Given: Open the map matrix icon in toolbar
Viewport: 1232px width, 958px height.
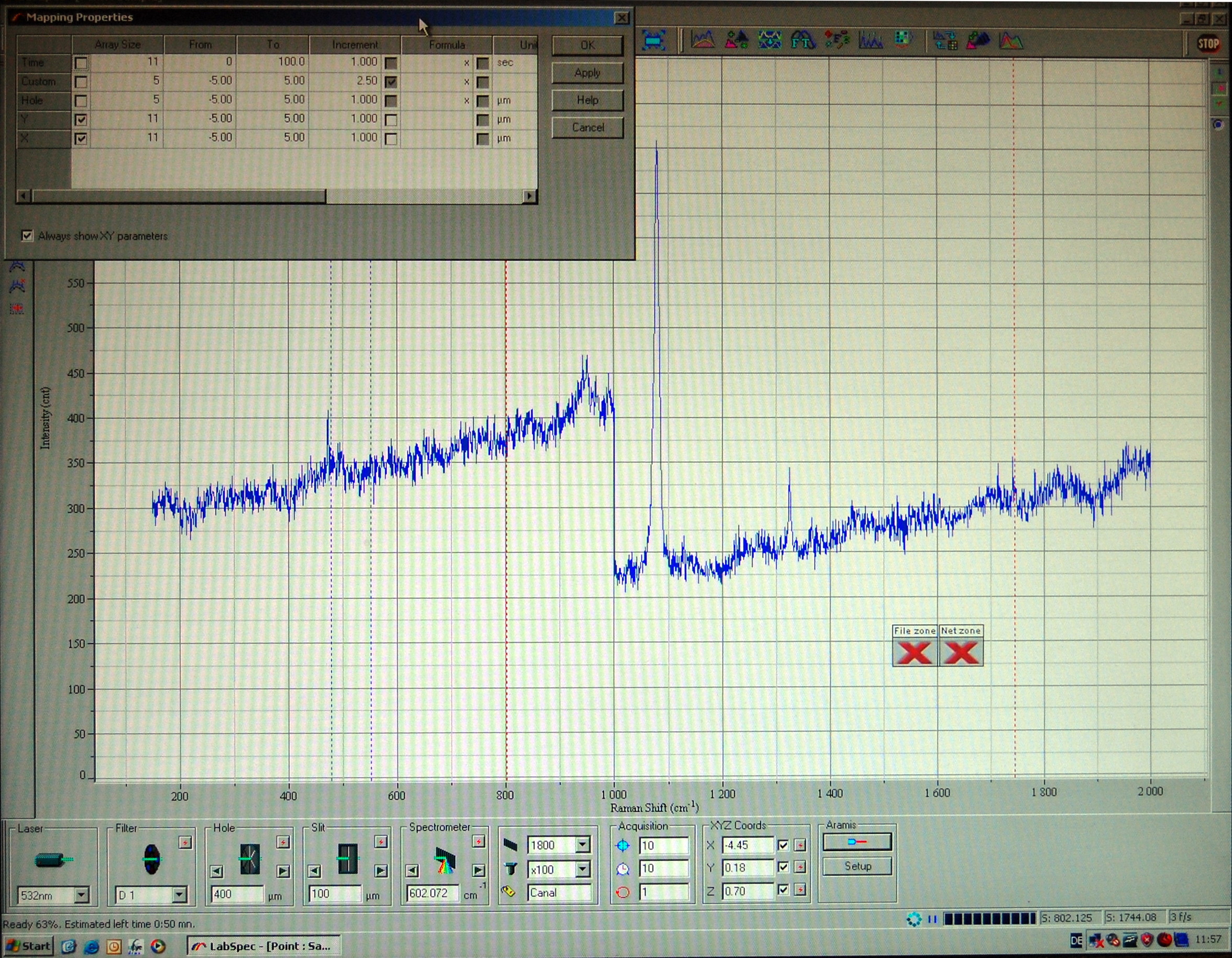Looking at the screenshot, I should pos(903,39).
